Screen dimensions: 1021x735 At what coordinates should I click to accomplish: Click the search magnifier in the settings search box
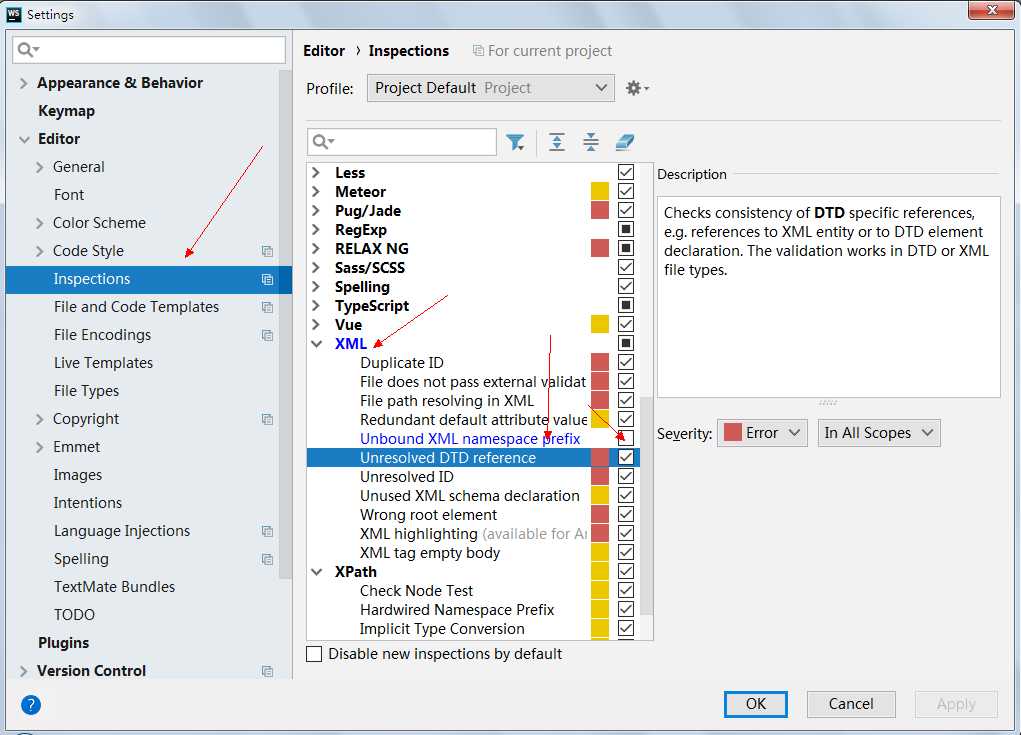27,49
